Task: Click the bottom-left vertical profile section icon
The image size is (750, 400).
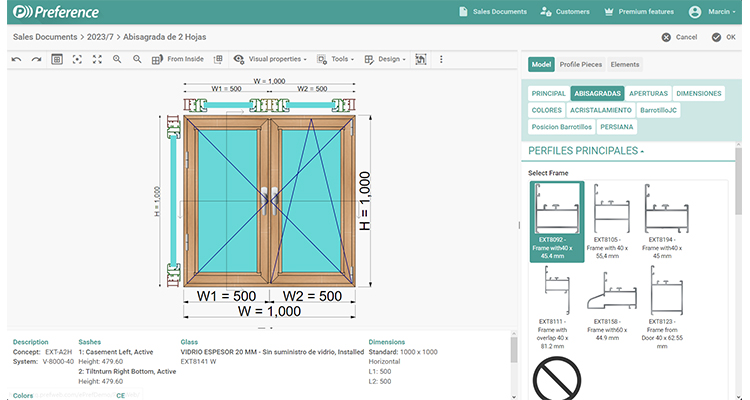Action: pyautogui.click(x=173, y=275)
